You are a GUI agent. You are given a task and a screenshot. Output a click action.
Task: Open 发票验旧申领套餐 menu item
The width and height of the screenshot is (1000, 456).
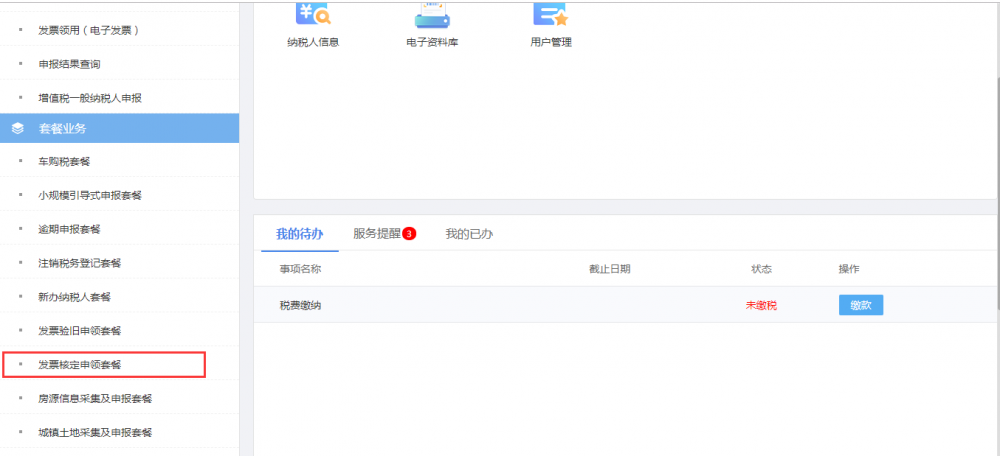click(80, 330)
